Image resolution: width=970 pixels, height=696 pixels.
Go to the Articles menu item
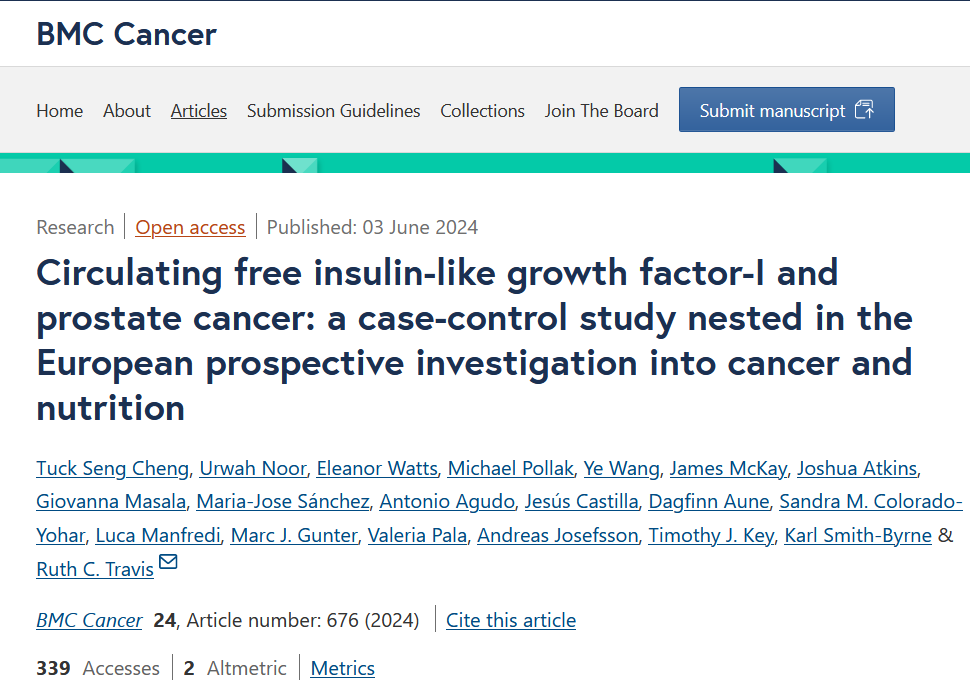[x=199, y=111]
